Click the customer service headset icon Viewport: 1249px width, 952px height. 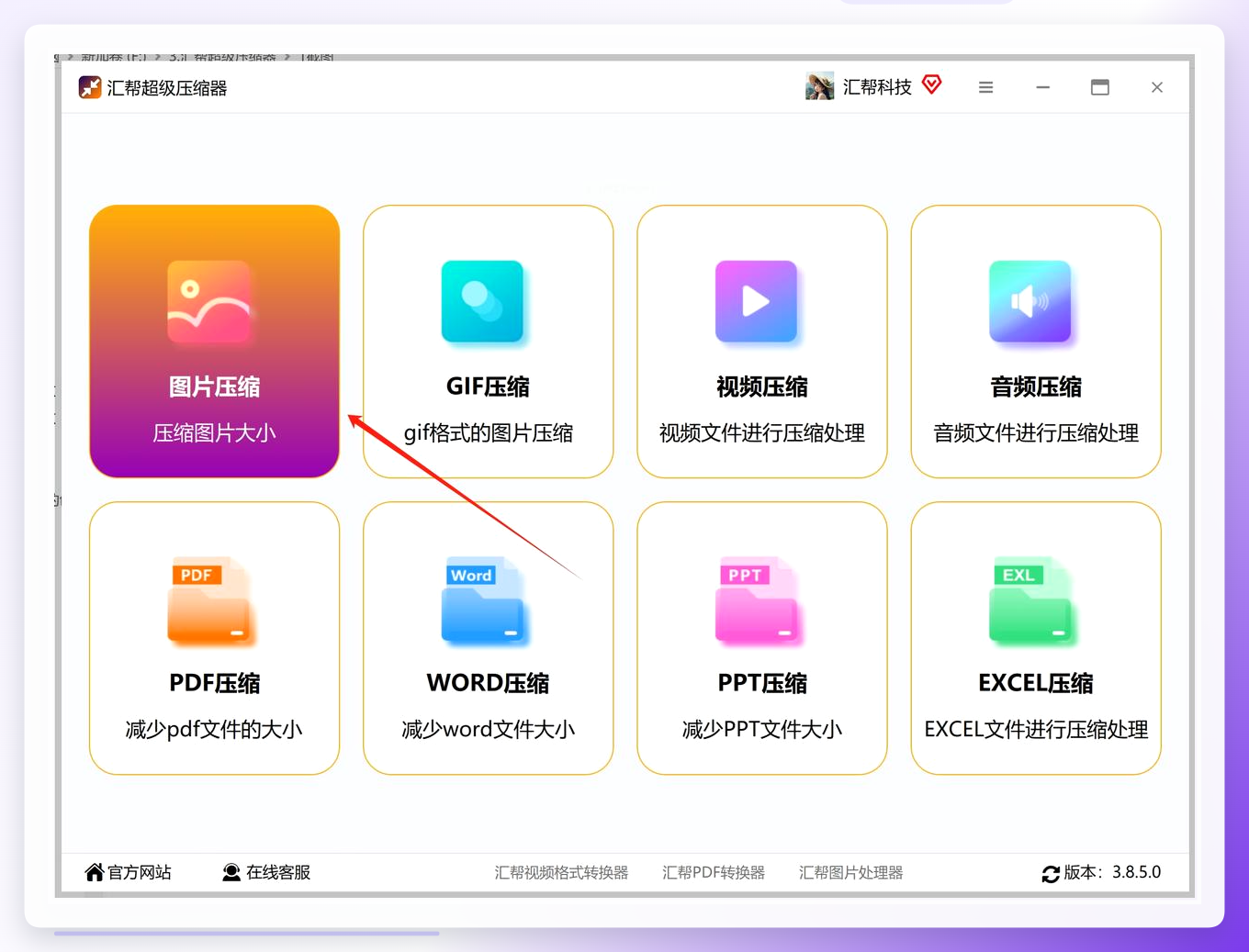pyautogui.click(x=231, y=872)
